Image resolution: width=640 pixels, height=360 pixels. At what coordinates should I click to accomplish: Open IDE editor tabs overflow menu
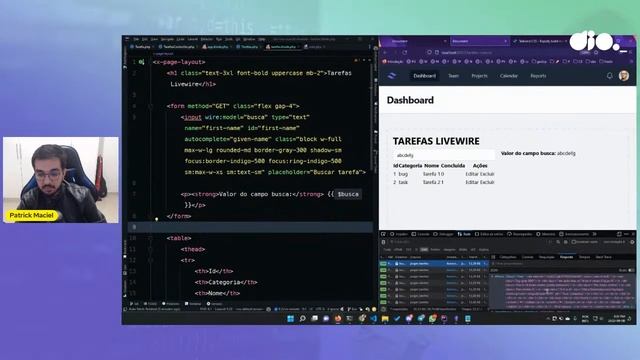(370, 47)
